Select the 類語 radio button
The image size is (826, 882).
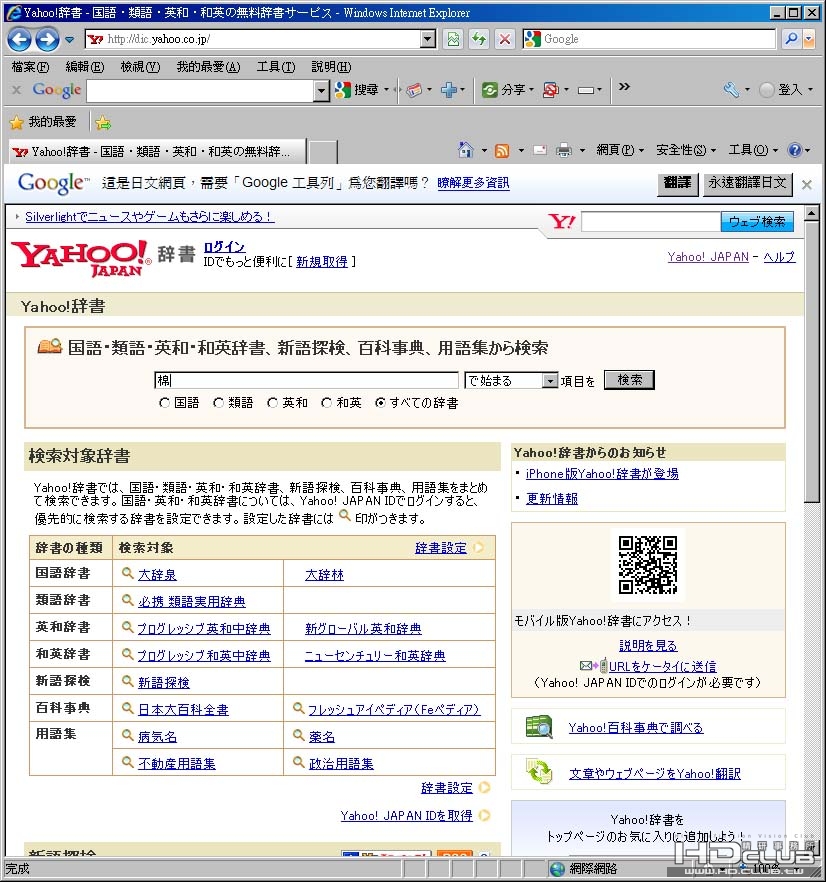coord(218,403)
